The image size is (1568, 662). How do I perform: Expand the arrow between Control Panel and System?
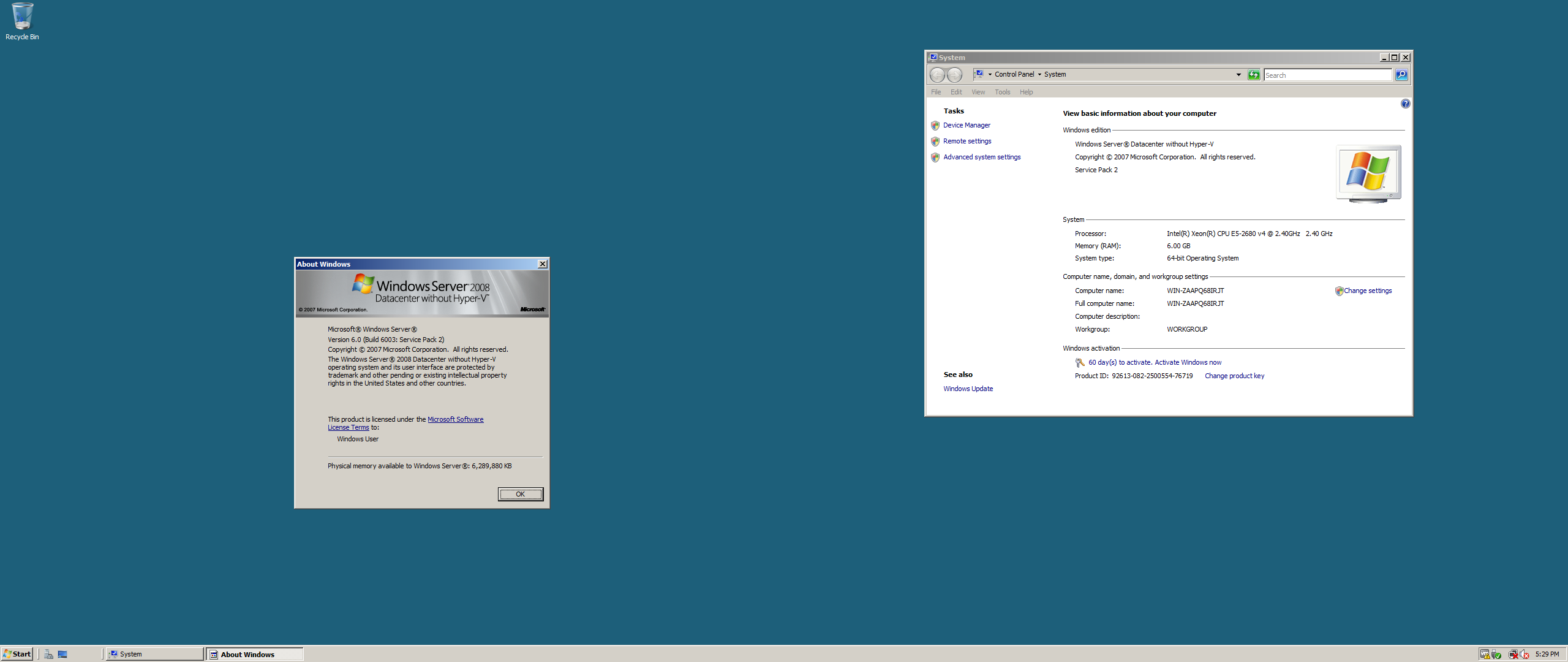1039,74
